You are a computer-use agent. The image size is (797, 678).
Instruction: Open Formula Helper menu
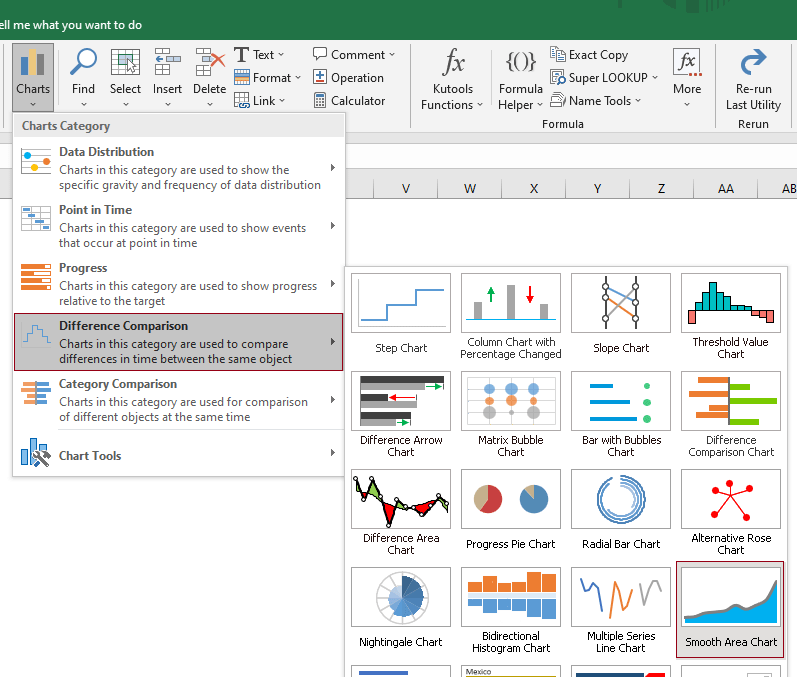tap(520, 79)
